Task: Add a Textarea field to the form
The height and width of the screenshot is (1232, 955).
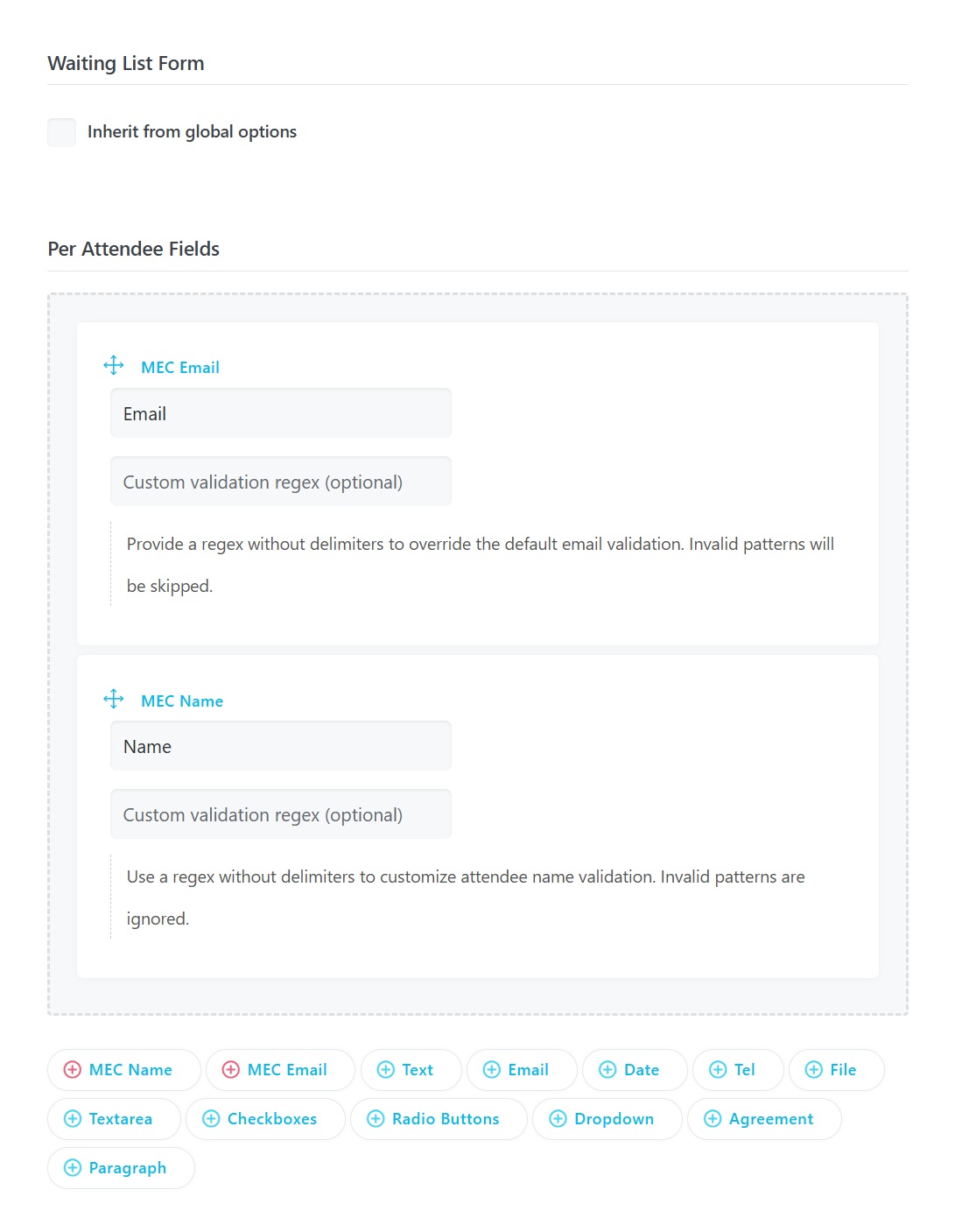Action: [114, 1118]
